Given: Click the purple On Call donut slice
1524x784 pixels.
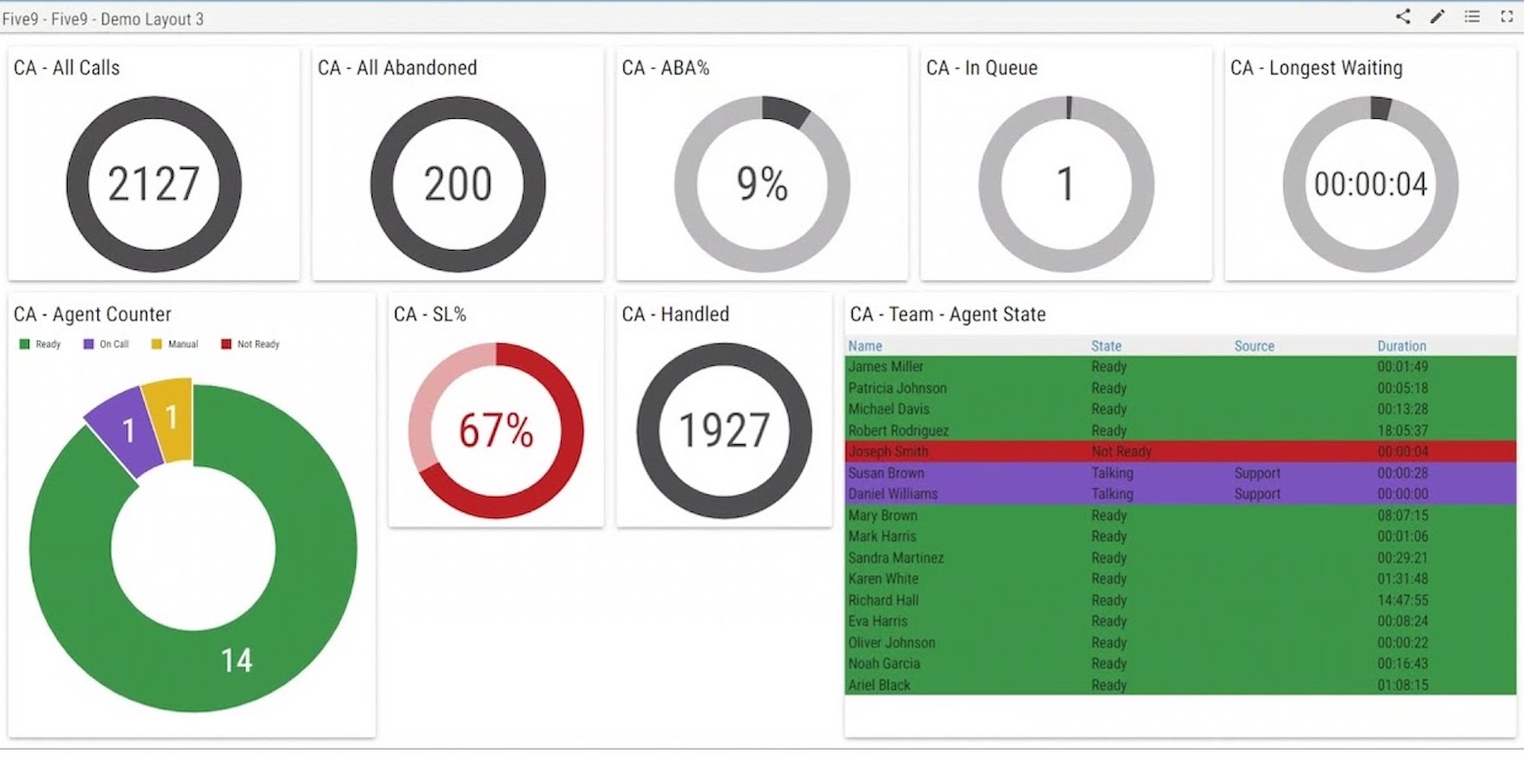Looking at the screenshot, I should (x=127, y=431).
